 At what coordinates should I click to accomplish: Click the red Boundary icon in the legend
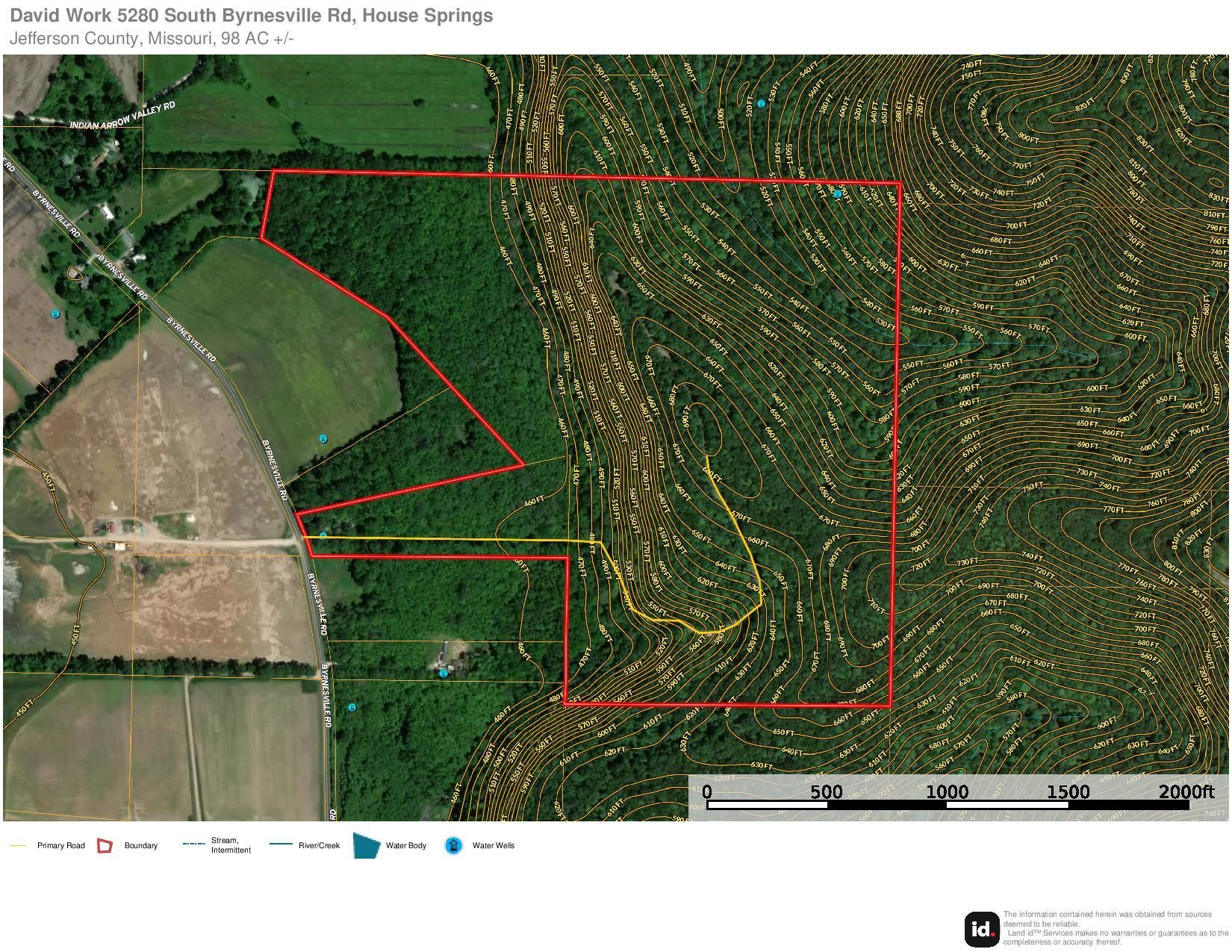103,846
